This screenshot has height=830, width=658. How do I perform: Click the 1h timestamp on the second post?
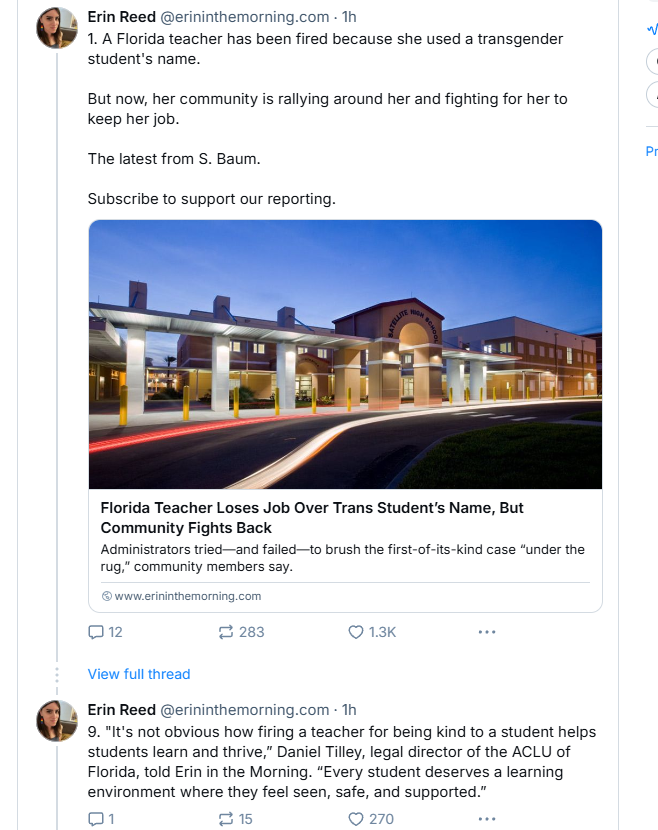point(349,710)
